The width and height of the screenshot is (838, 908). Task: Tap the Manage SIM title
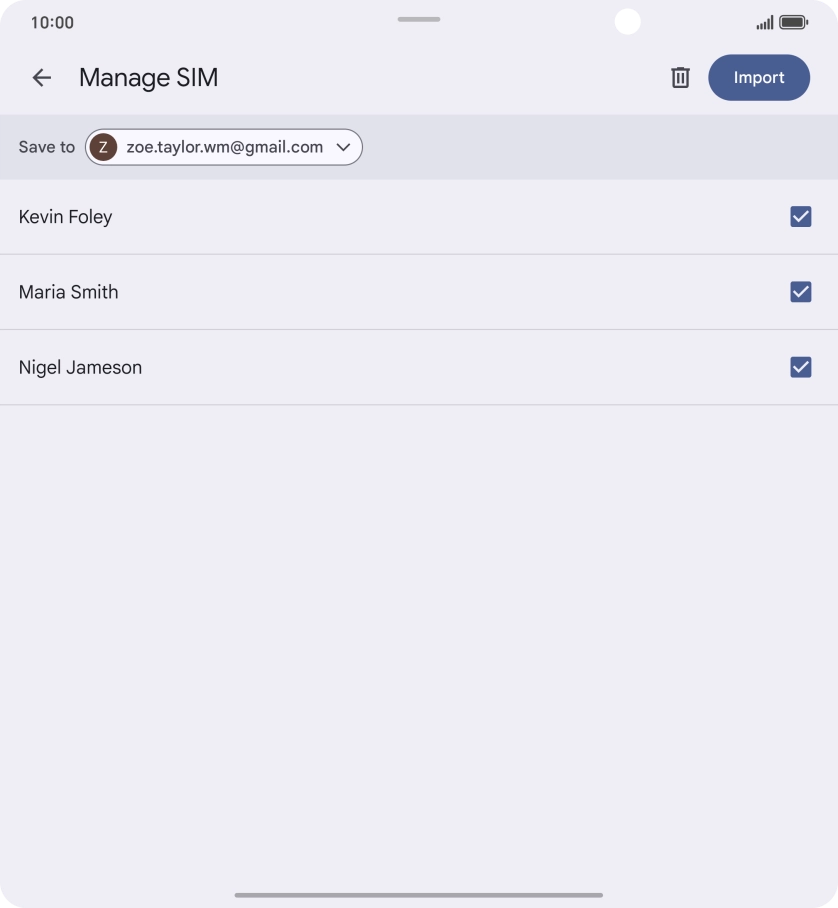point(148,78)
